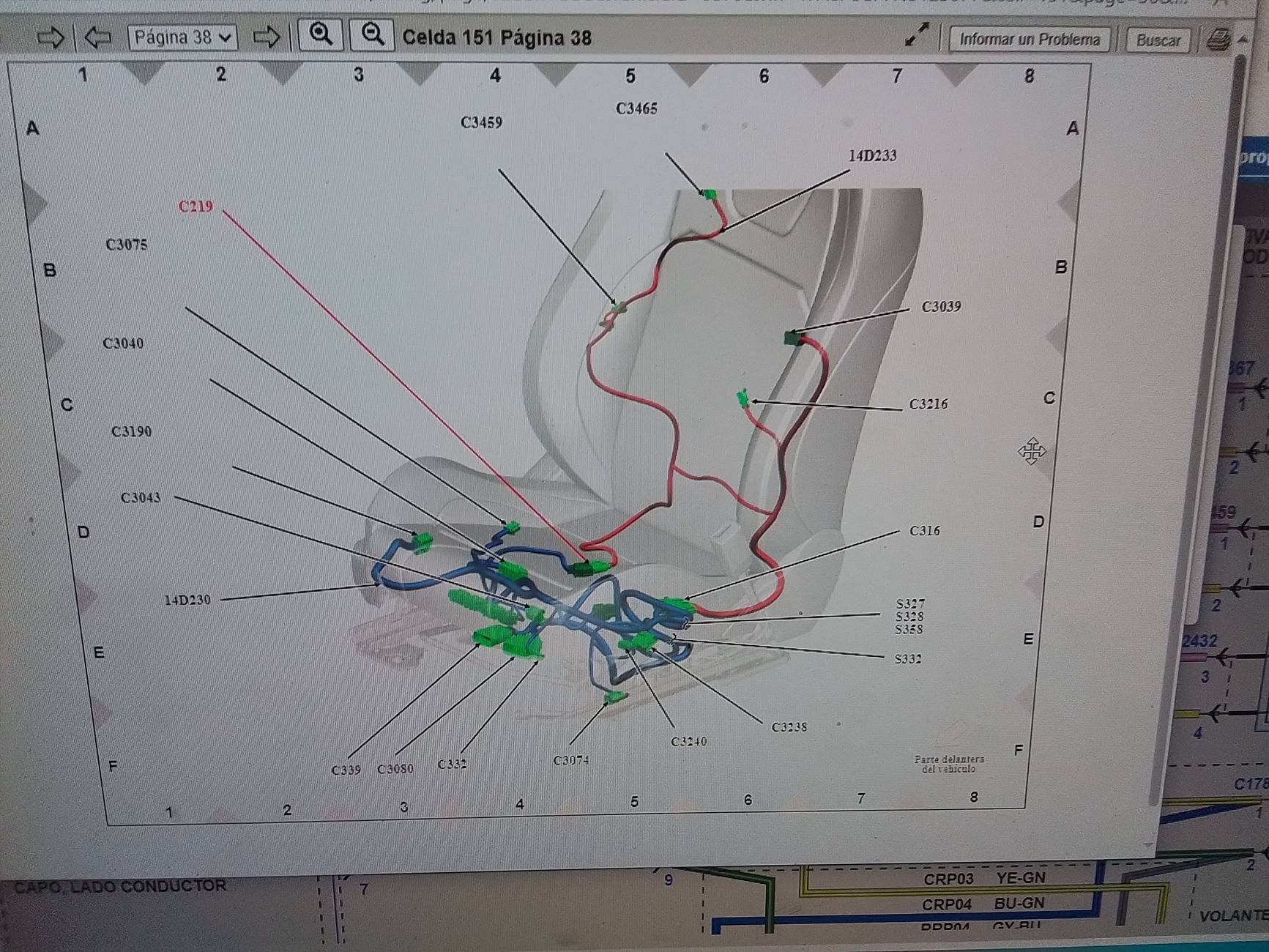1269x952 pixels.
Task: Click the scroll-up arrow beside the printer icon
Action: (1242, 40)
